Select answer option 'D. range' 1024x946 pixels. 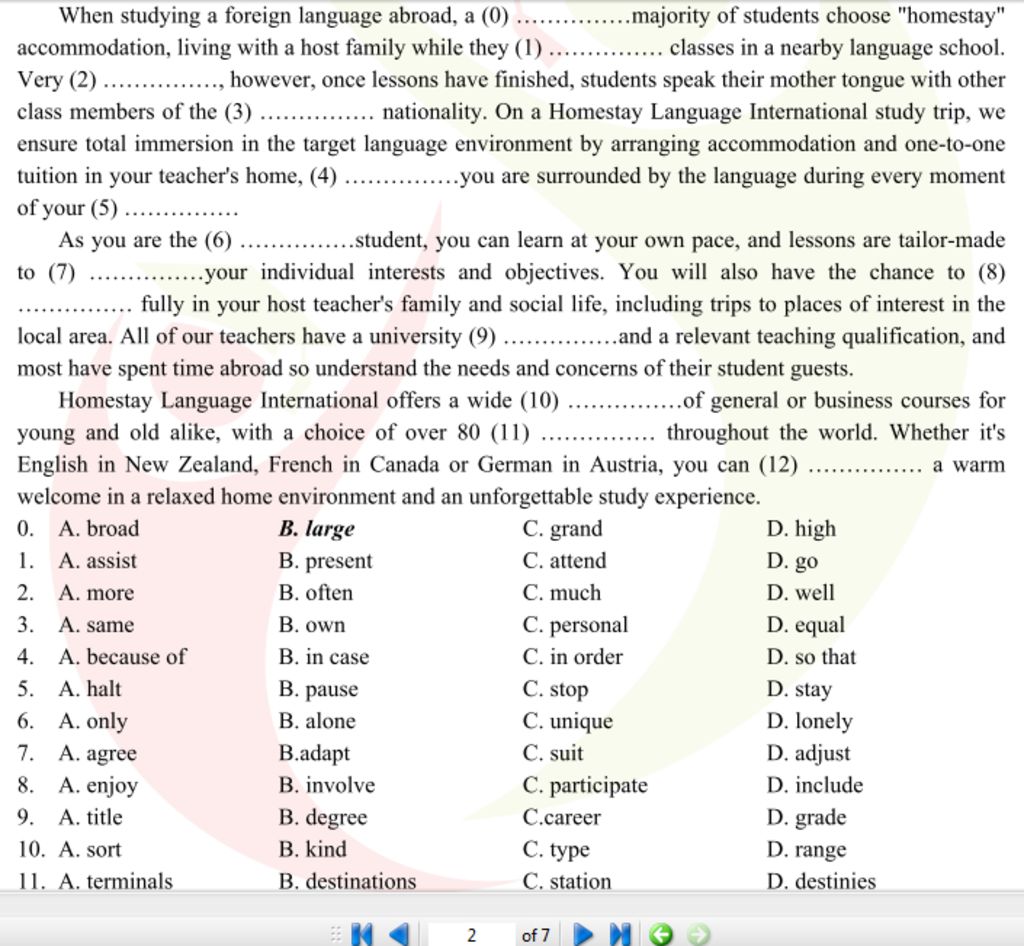point(806,849)
